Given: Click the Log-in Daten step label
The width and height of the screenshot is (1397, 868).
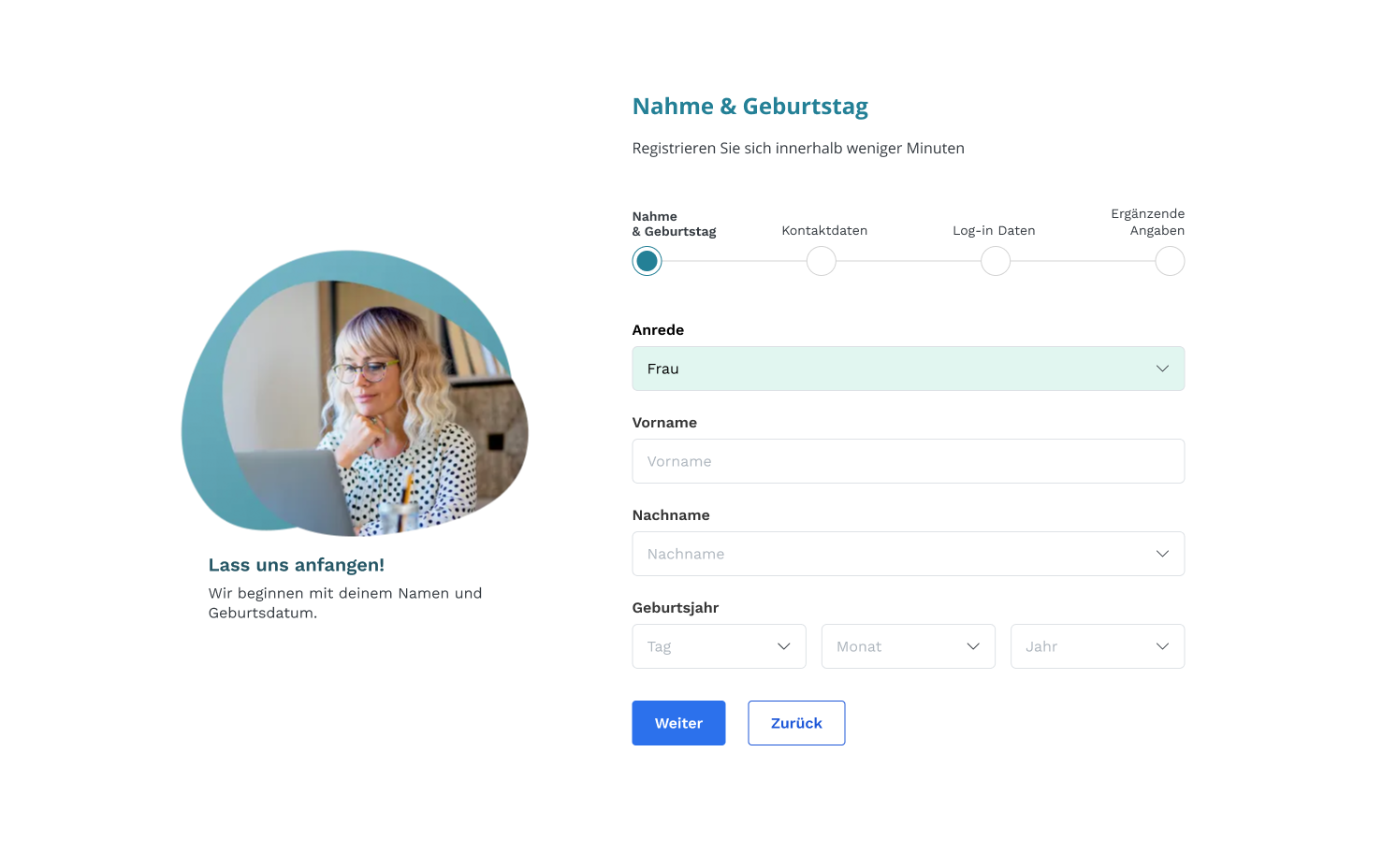Looking at the screenshot, I should tap(994, 230).
